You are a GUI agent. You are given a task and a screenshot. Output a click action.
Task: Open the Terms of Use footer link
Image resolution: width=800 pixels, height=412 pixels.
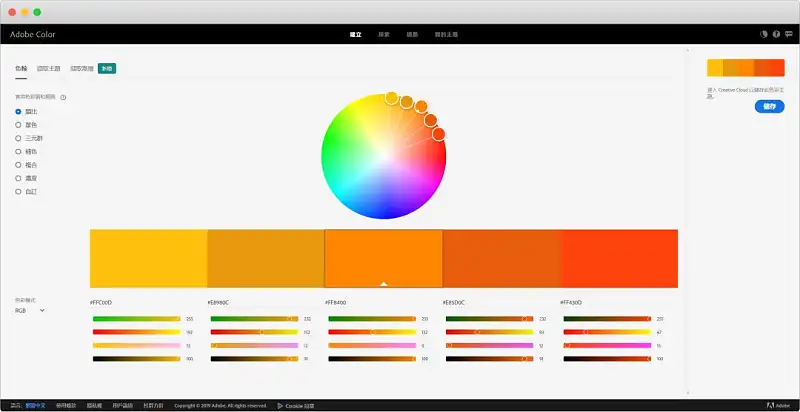66,406
